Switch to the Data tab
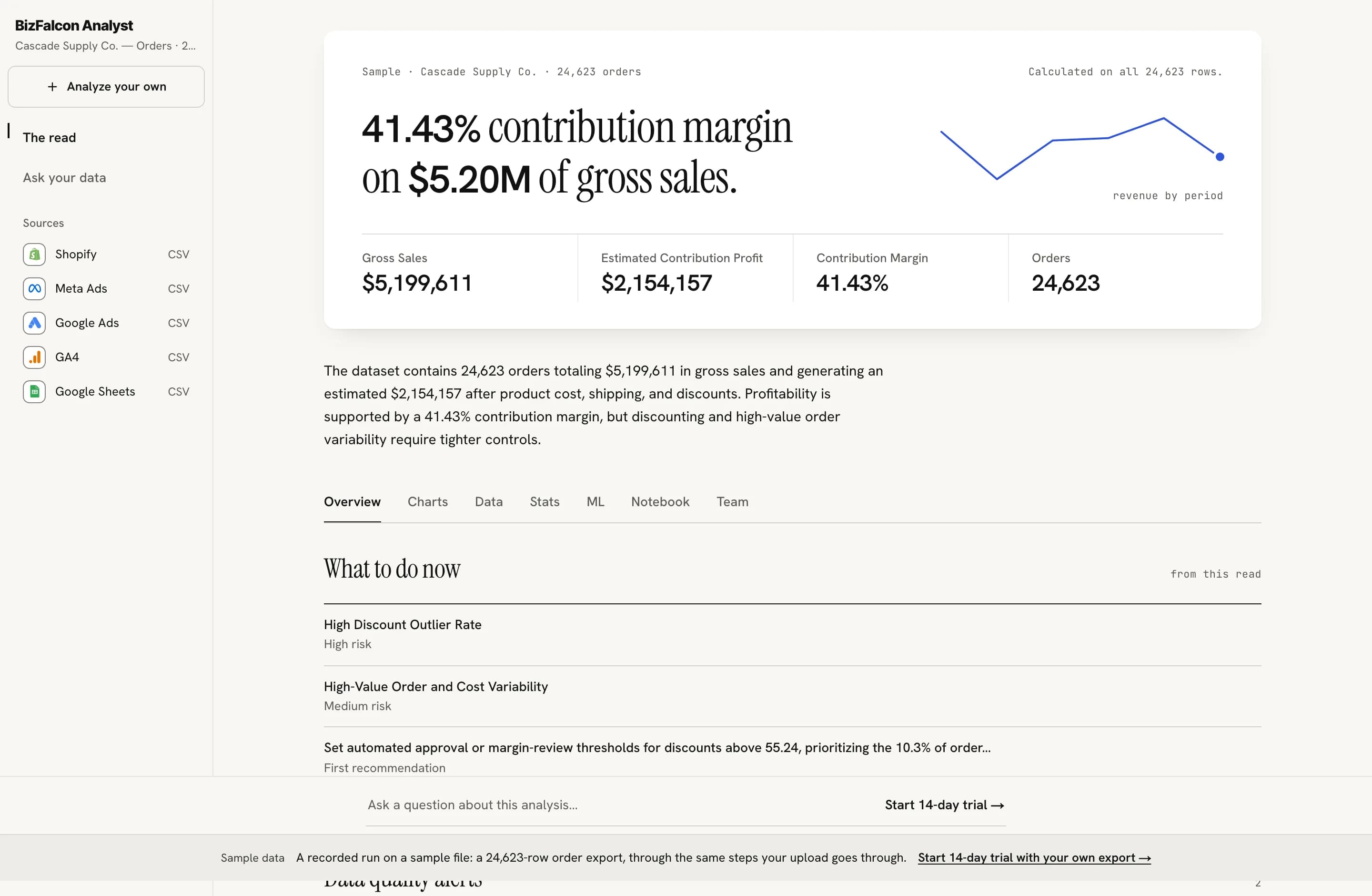1372x896 pixels. coord(489,502)
